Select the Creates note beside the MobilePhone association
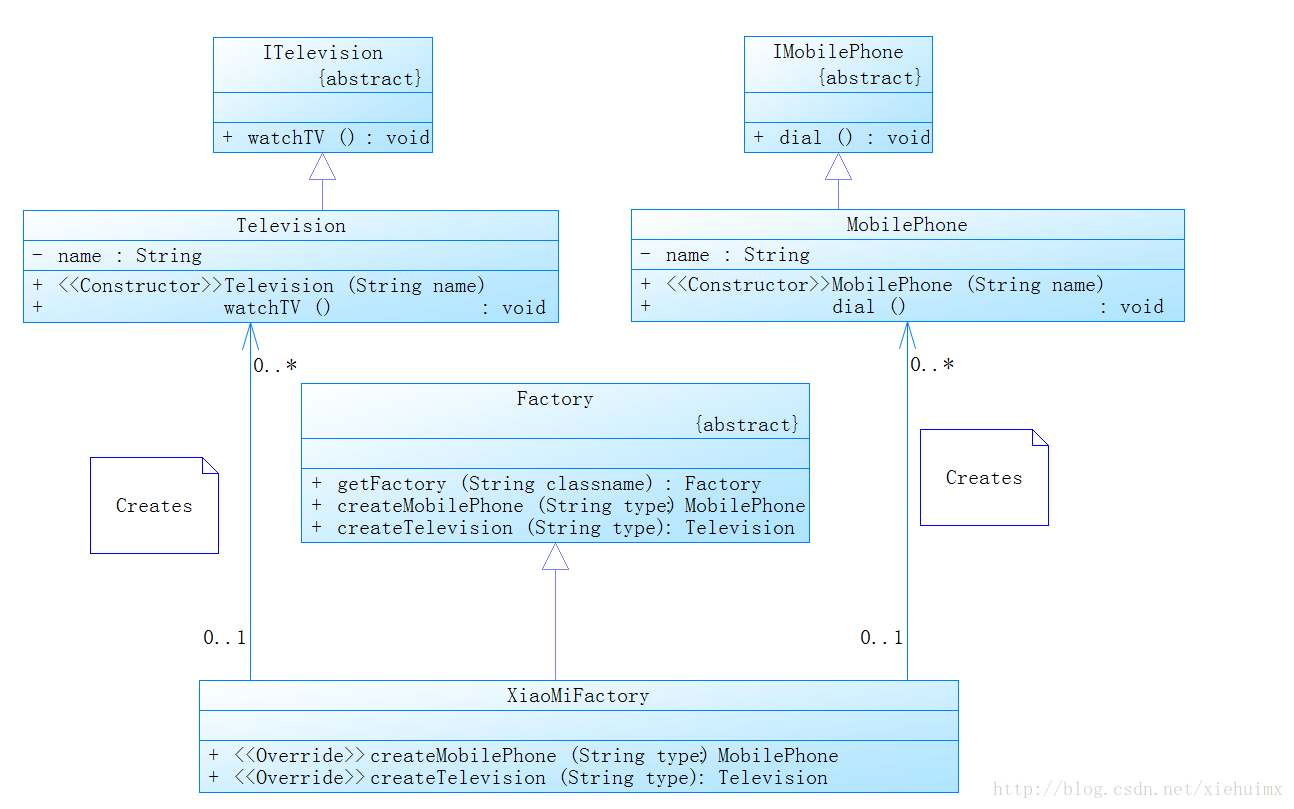This screenshot has height=809, width=1294. [984, 478]
